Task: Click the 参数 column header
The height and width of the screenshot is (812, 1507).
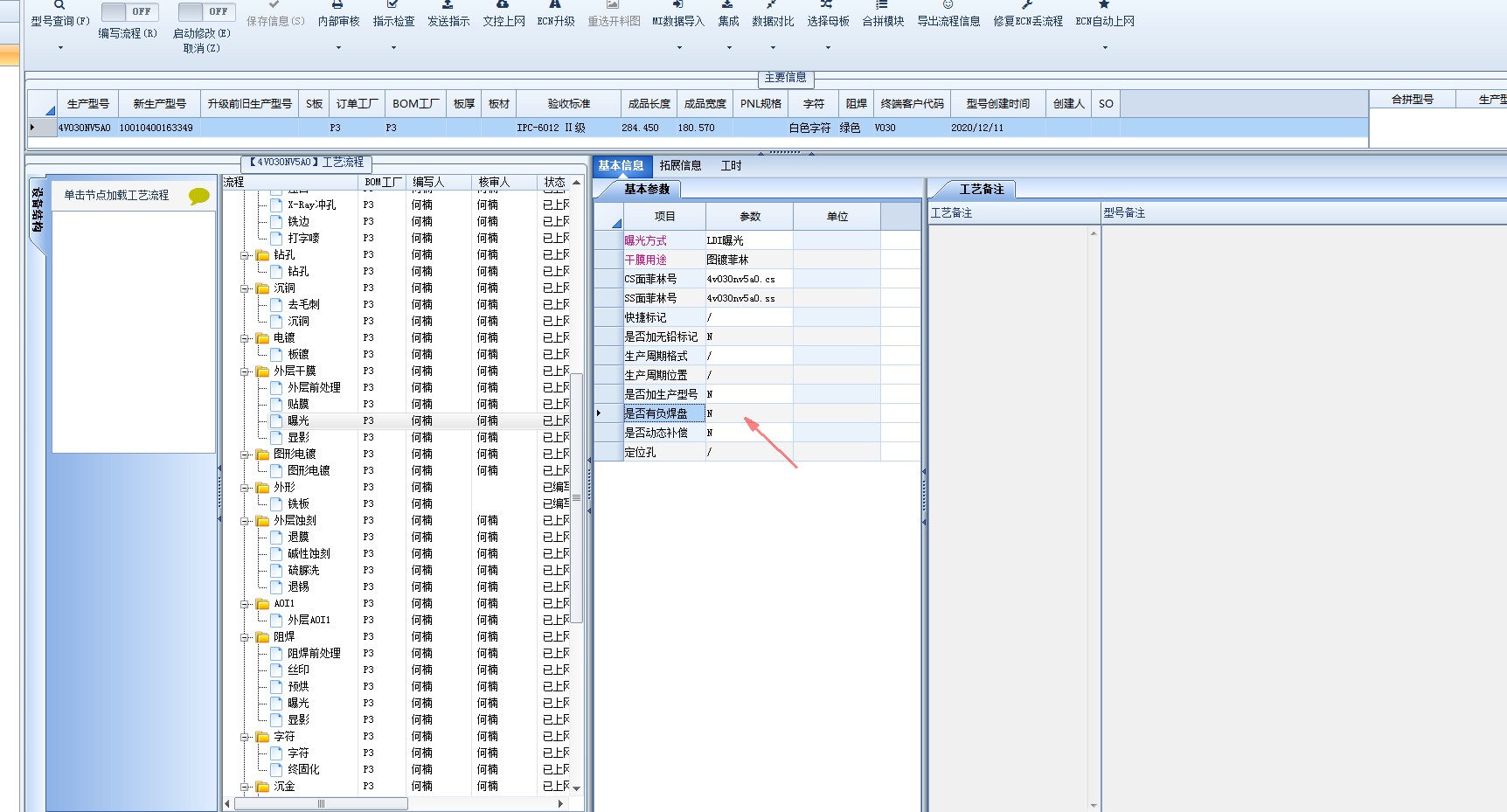Action: click(x=750, y=217)
